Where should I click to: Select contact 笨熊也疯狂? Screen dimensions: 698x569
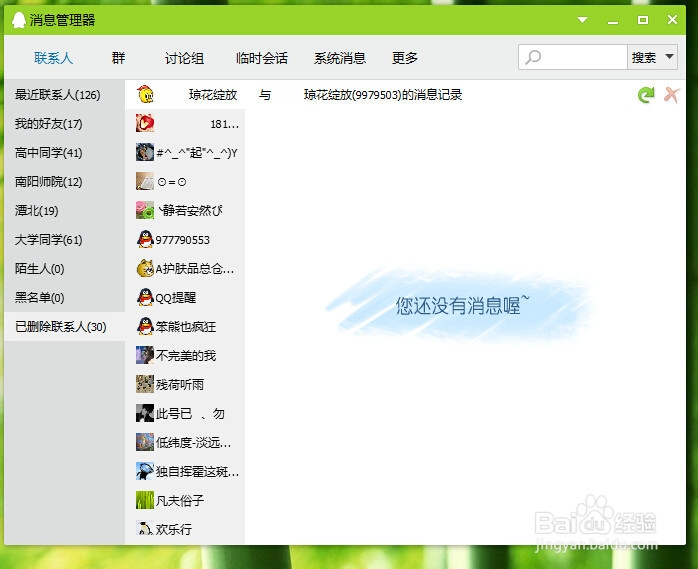tap(185, 326)
